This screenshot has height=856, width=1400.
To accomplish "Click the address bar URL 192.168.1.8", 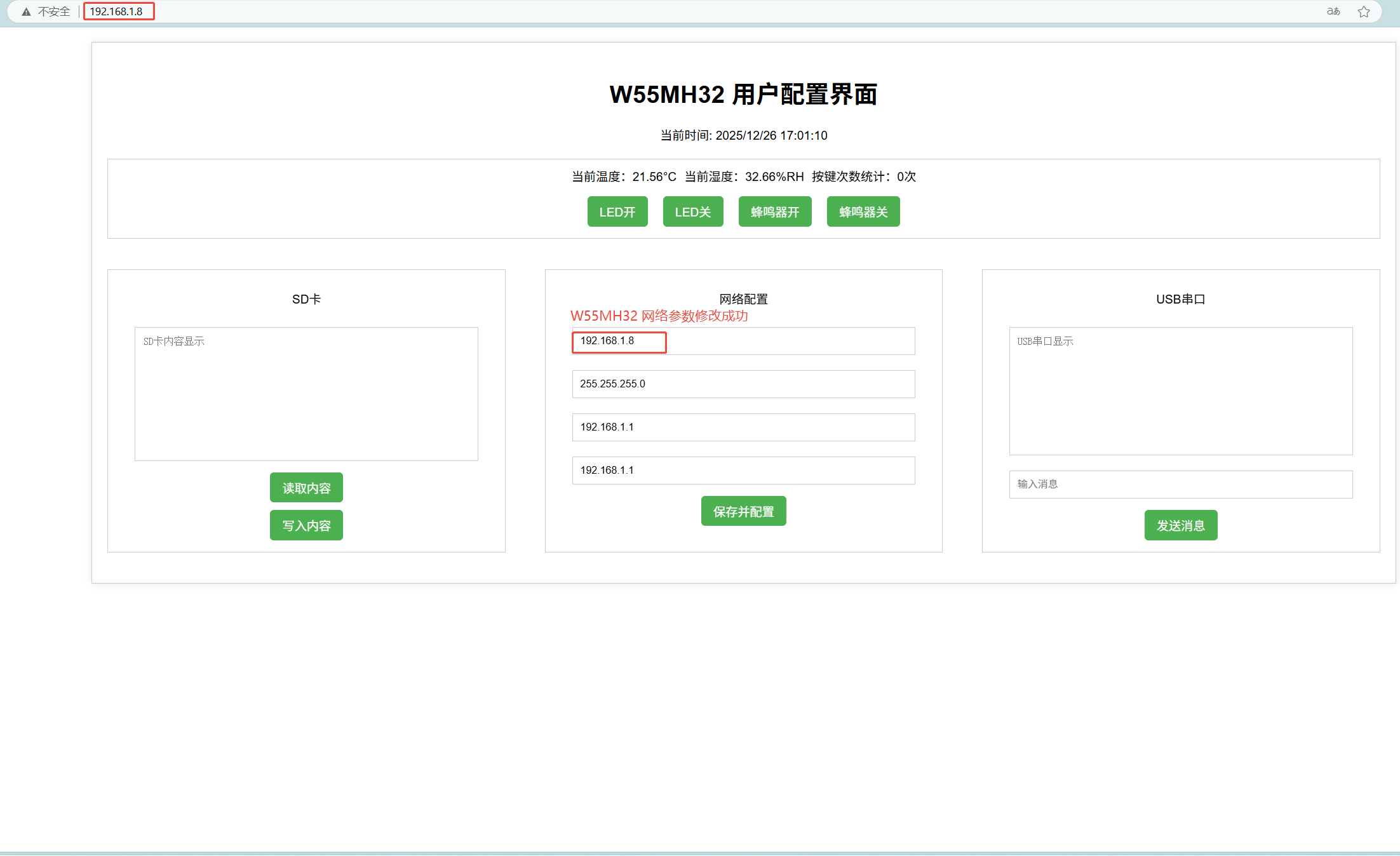I will (117, 11).
